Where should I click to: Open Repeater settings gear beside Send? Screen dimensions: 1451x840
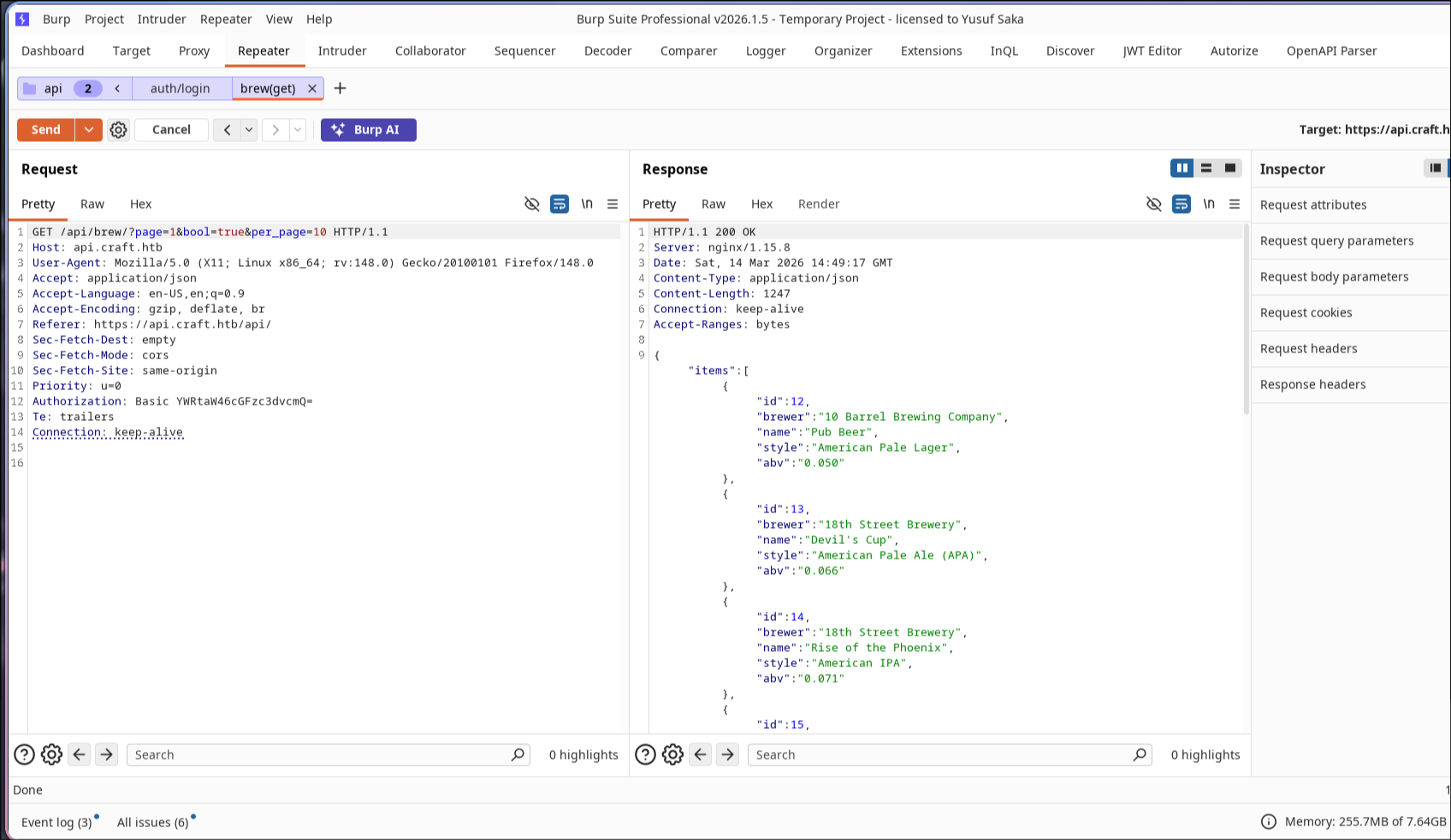click(x=118, y=130)
